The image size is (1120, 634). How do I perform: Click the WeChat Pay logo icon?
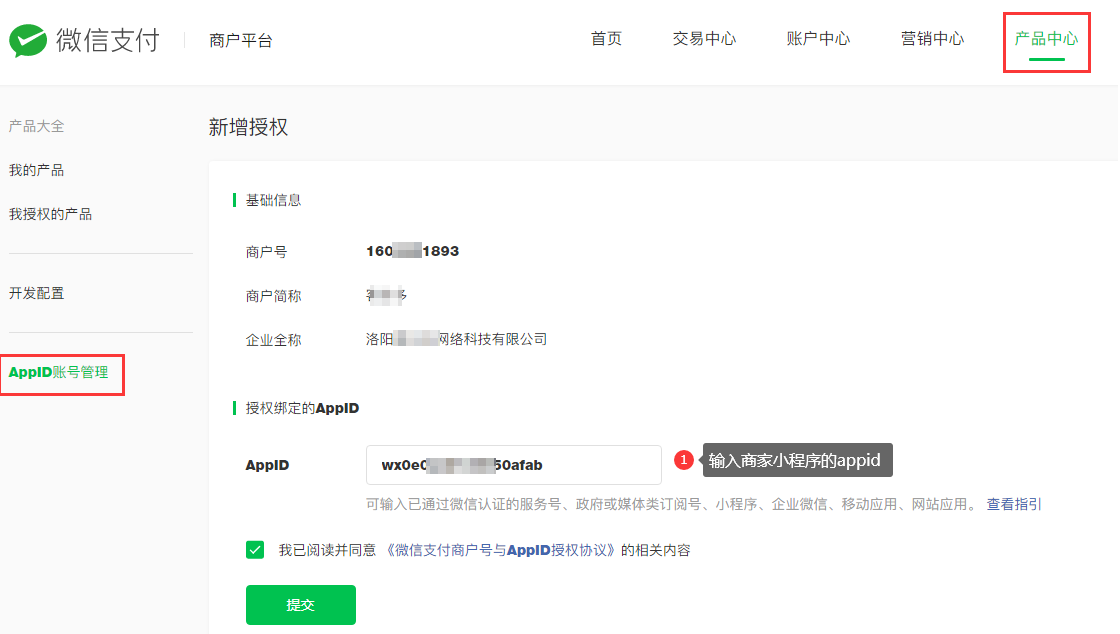click(x=28, y=40)
